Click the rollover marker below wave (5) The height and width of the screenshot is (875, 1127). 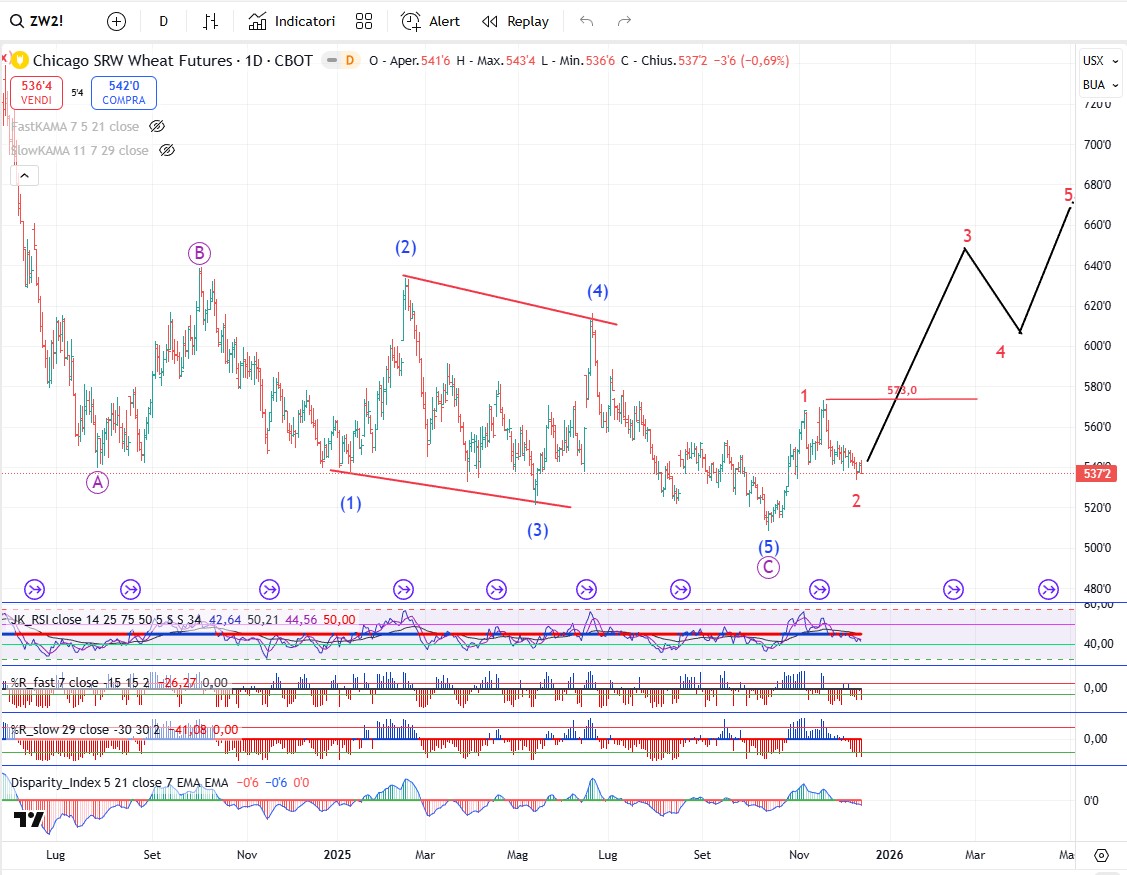point(820,589)
